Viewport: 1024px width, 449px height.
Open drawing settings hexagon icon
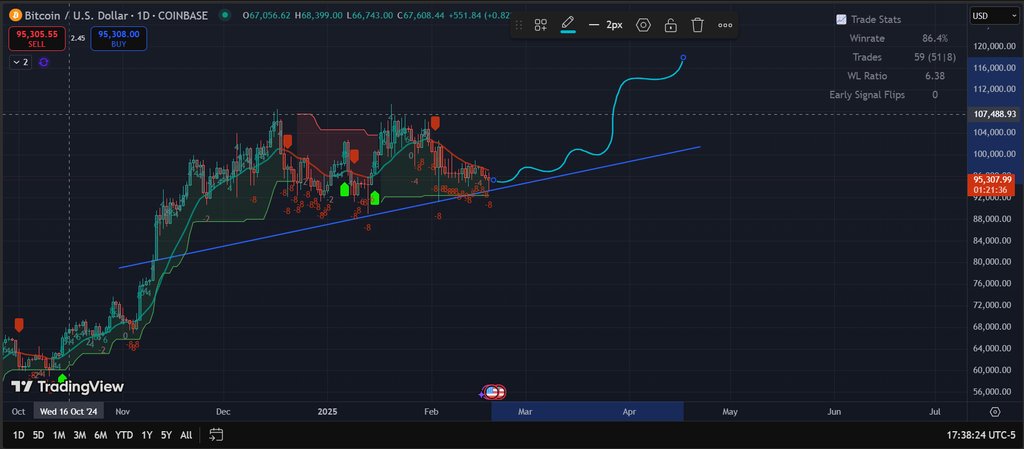coord(643,25)
